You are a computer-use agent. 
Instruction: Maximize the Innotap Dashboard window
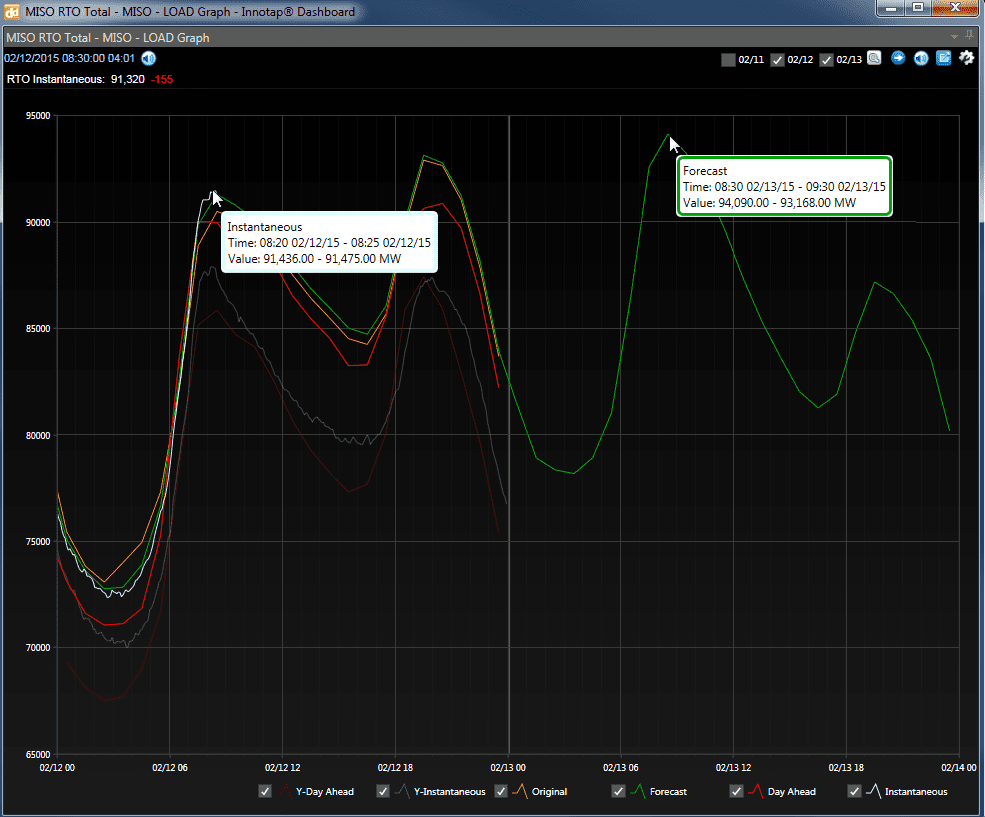(x=918, y=8)
